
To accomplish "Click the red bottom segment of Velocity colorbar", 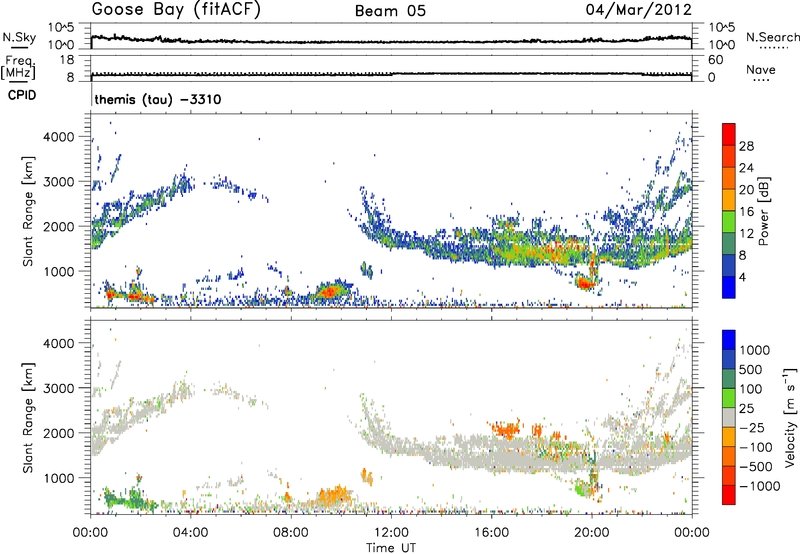I will point(729,495).
